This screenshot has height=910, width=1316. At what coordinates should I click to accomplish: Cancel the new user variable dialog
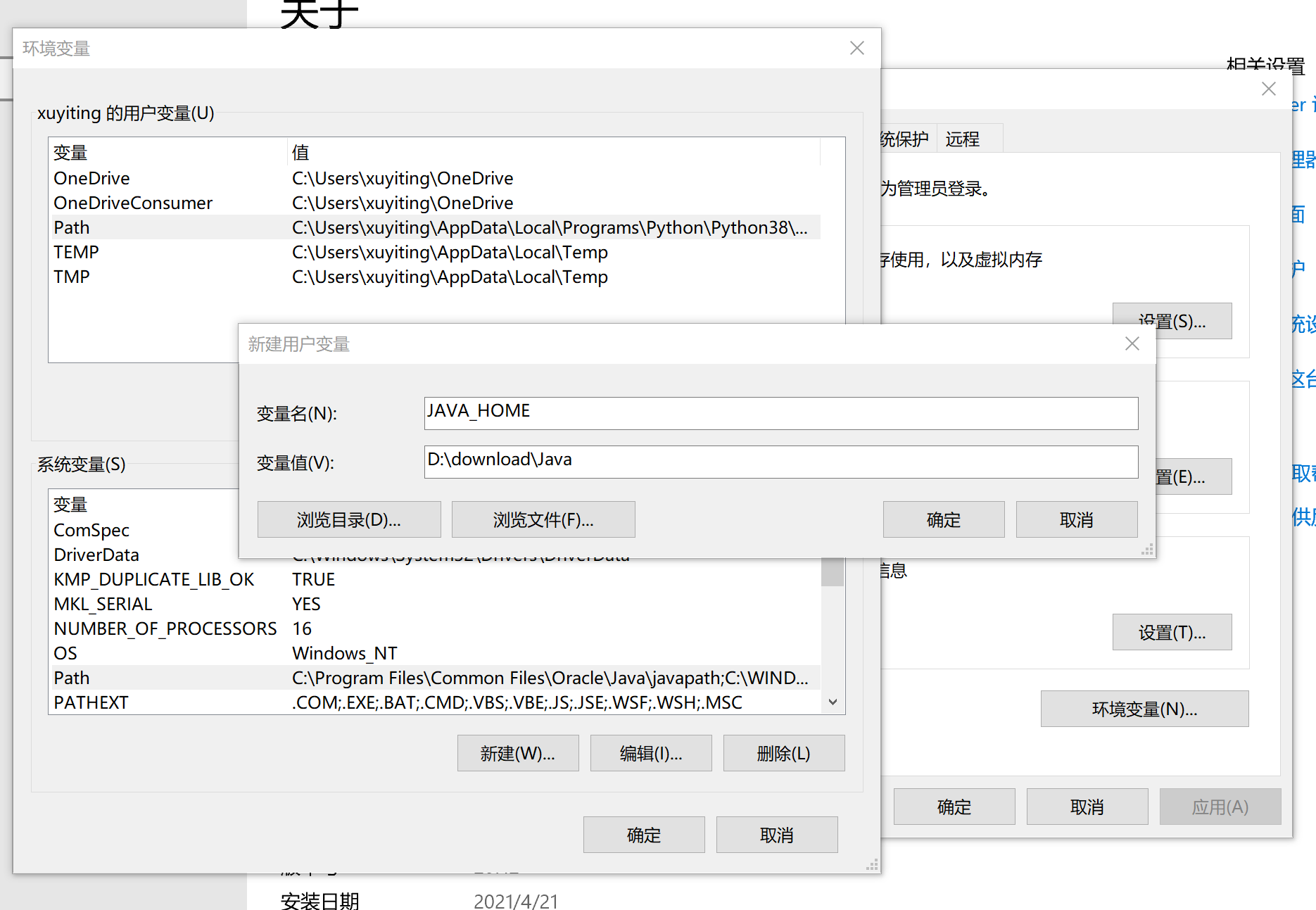(1077, 519)
